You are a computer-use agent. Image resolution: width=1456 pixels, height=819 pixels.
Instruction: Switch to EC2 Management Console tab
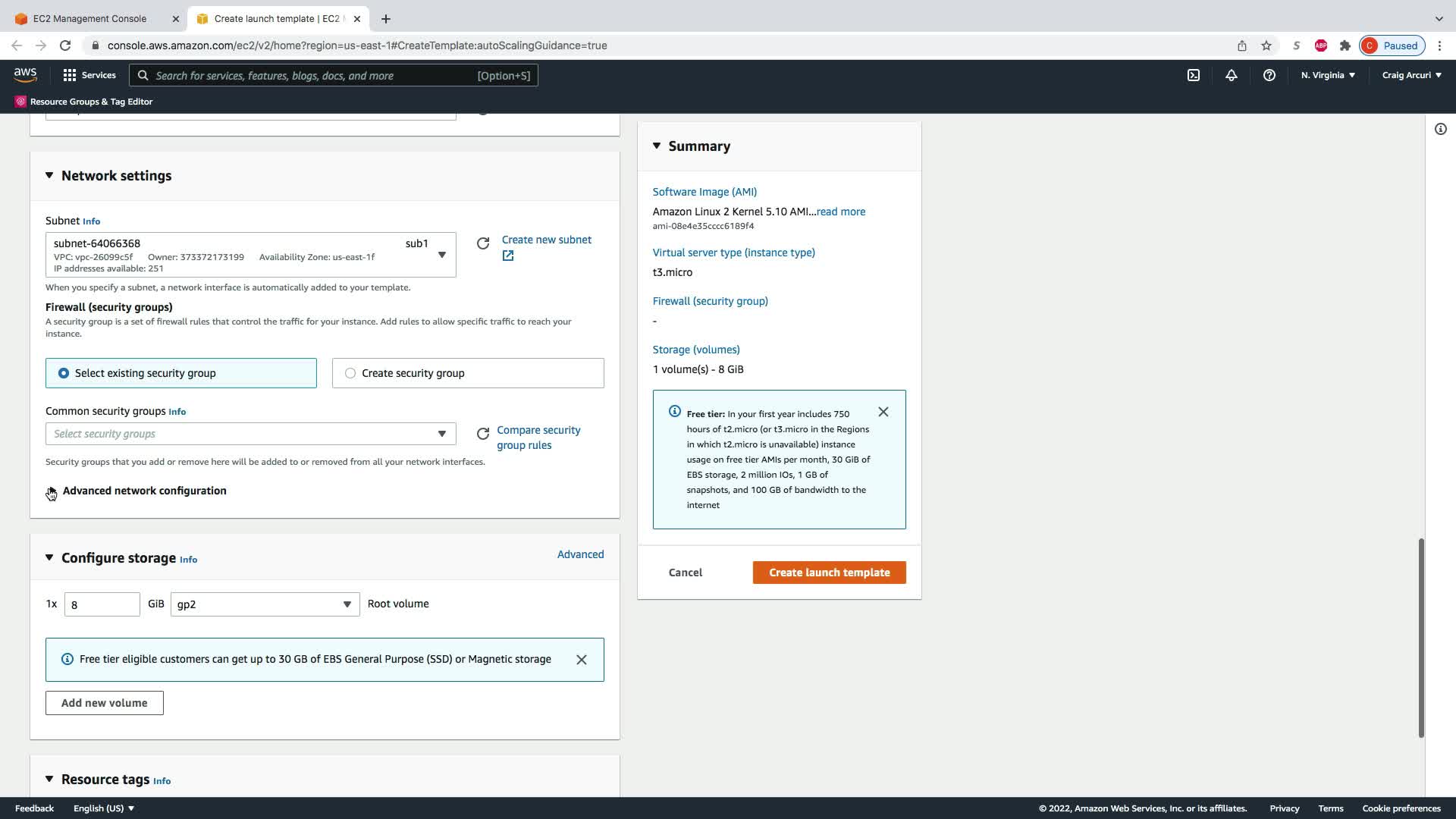(x=90, y=18)
